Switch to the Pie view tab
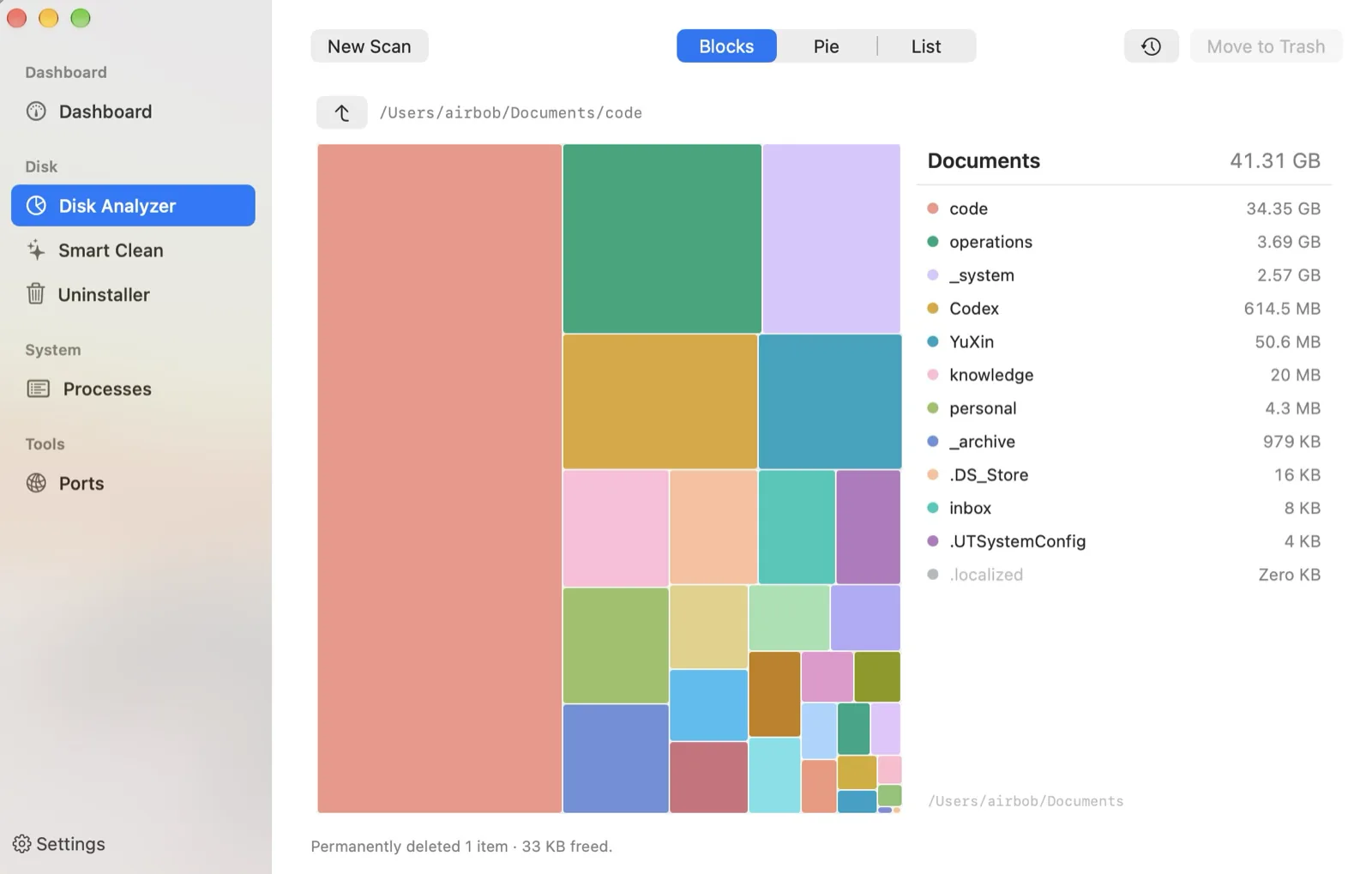Image resolution: width=1372 pixels, height=874 pixels. click(x=826, y=46)
